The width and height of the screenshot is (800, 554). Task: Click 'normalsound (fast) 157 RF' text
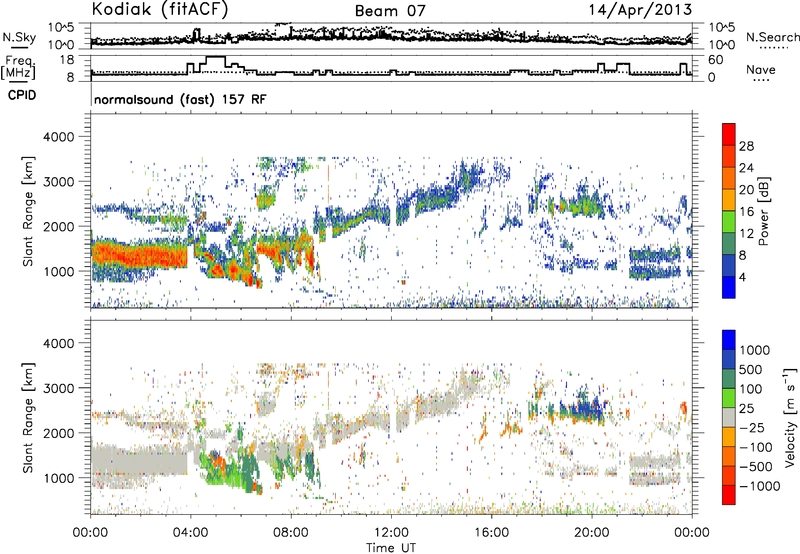(x=180, y=99)
